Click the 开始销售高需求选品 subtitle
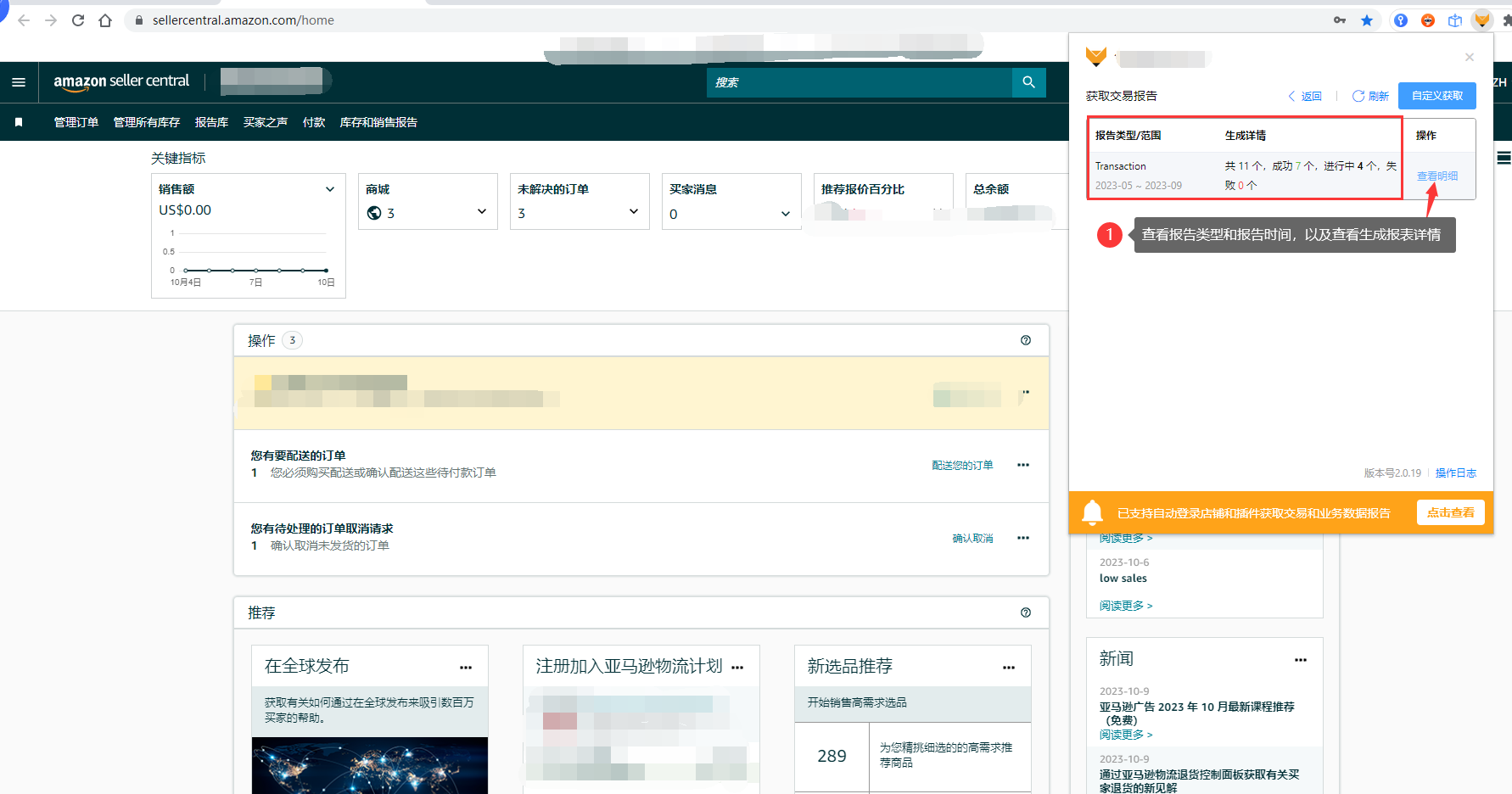1512x794 pixels. (x=857, y=702)
